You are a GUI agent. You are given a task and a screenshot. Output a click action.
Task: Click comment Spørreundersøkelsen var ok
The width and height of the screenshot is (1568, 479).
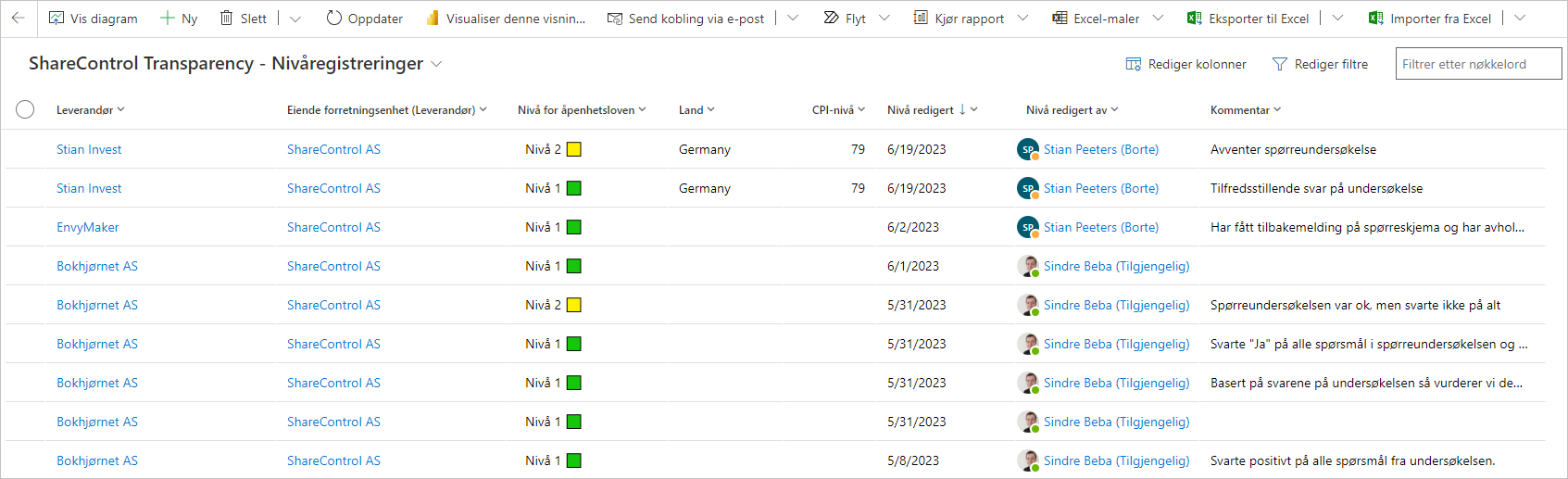[x=1356, y=305]
